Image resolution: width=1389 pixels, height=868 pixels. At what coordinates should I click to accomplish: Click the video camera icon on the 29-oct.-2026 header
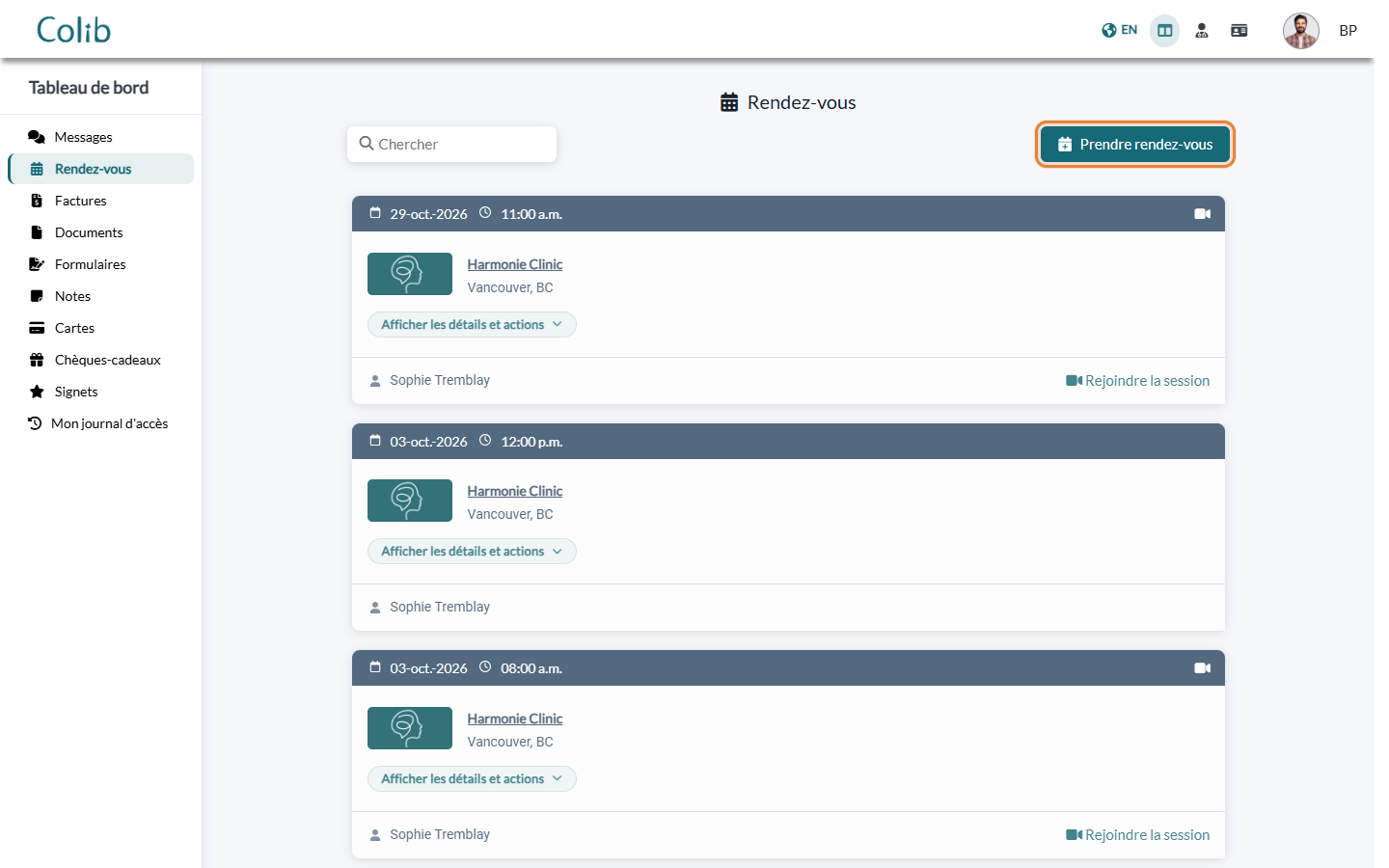pyautogui.click(x=1203, y=214)
